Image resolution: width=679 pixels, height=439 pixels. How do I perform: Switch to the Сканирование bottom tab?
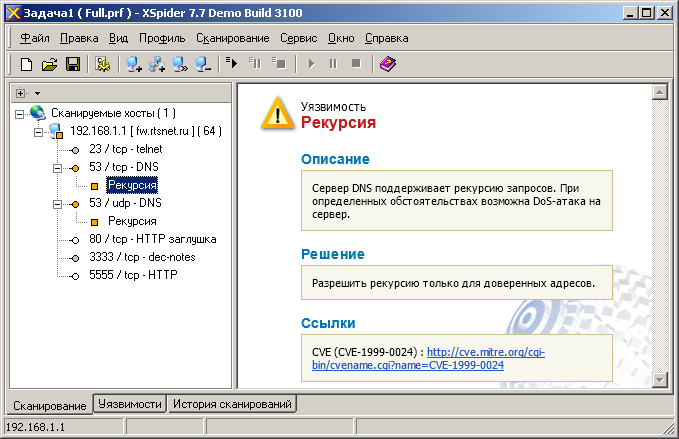pyautogui.click(x=49, y=405)
